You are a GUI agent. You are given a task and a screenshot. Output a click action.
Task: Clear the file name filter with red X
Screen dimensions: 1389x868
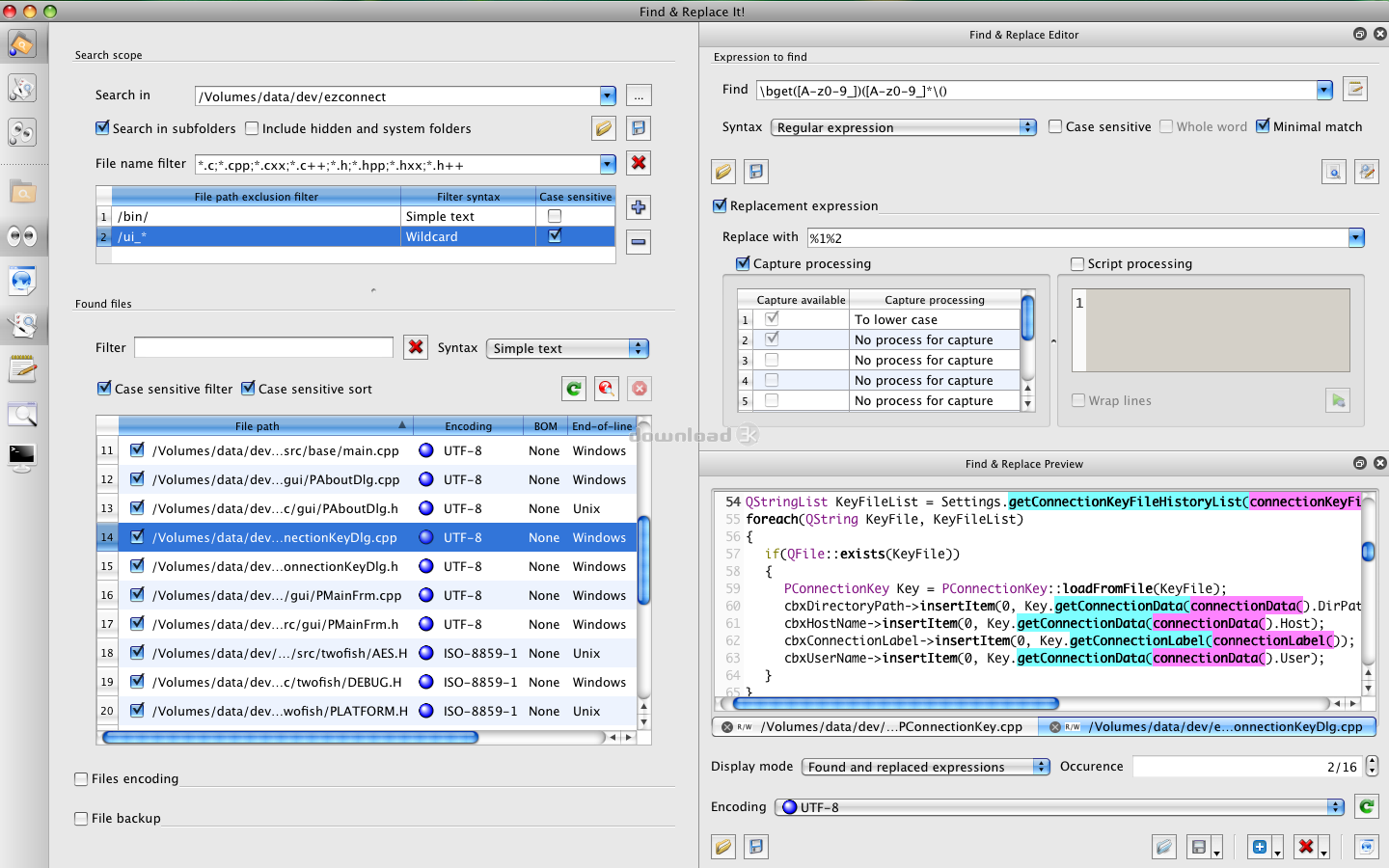click(639, 163)
